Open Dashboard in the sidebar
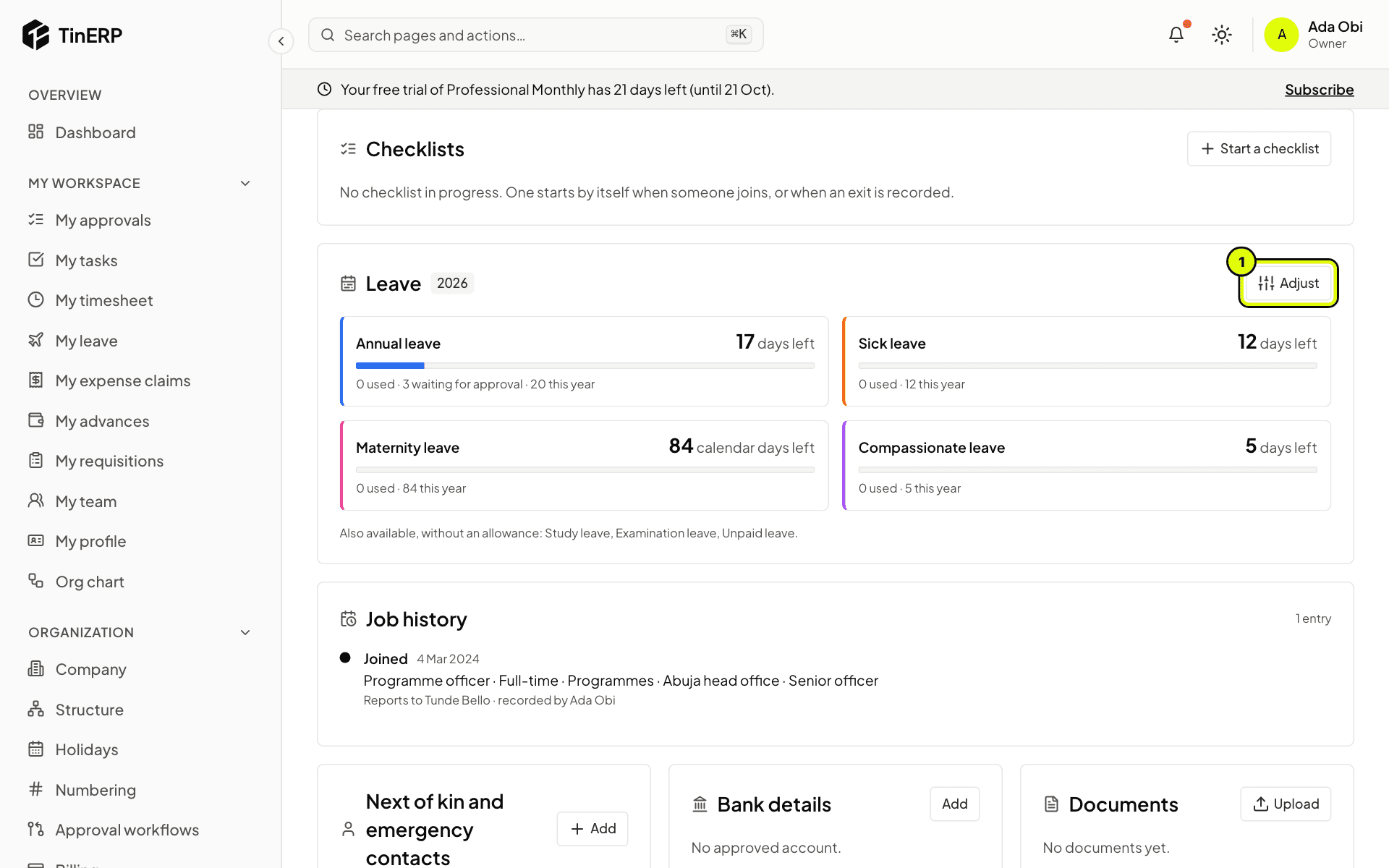This screenshot has width=1389, height=868. (140, 132)
